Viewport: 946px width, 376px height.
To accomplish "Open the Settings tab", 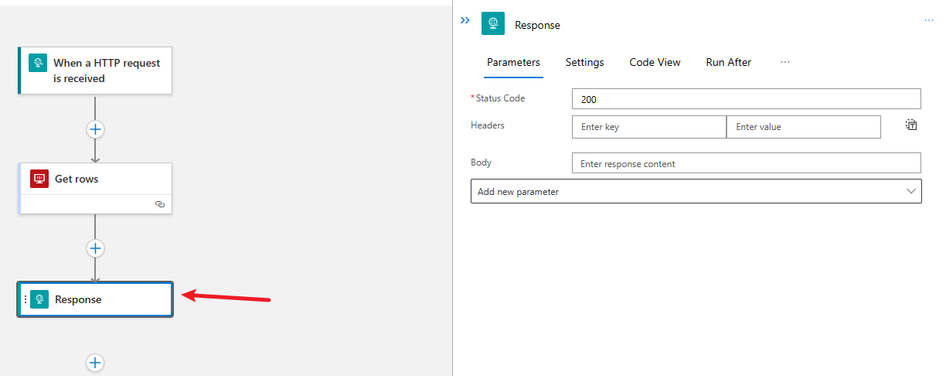I will pyautogui.click(x=585, y=62).
